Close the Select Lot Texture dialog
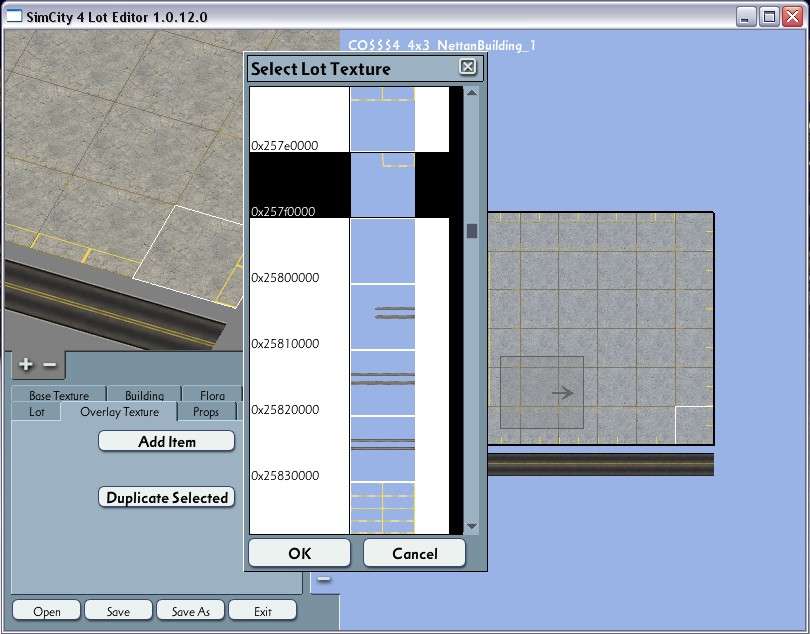The image size is (810, 634). coord(468,67)
